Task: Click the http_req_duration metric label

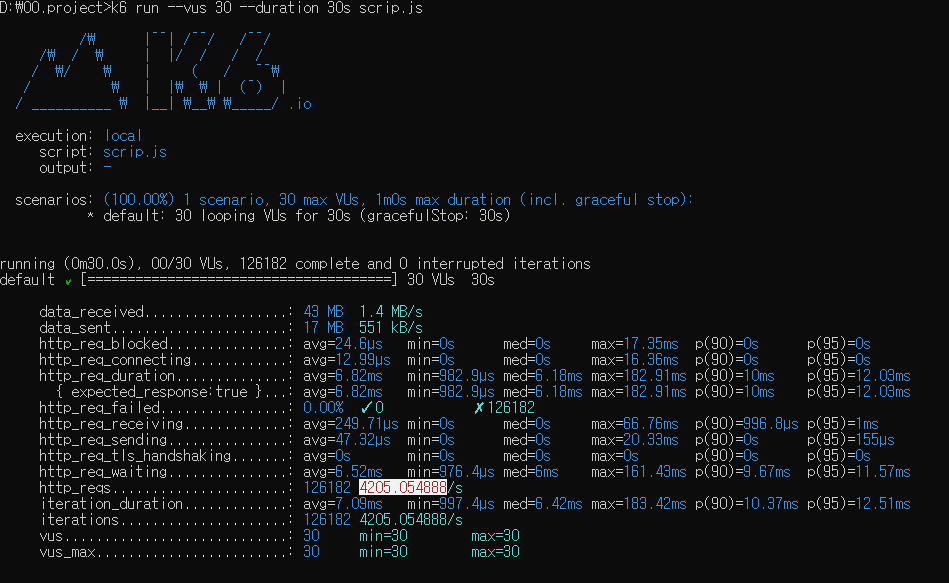Action: pyautogui.click(x=107, y=376)
